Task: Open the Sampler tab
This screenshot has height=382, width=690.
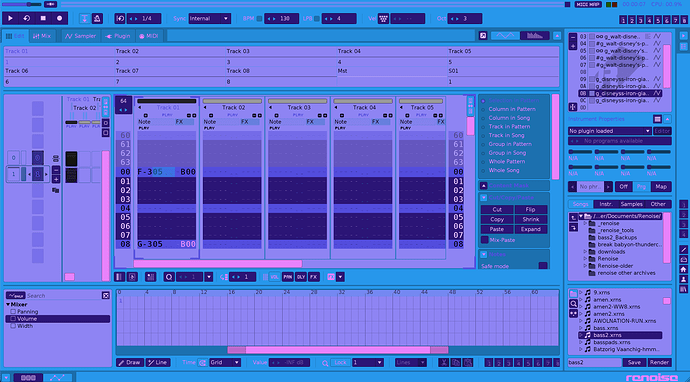Action: pos(81,36)
